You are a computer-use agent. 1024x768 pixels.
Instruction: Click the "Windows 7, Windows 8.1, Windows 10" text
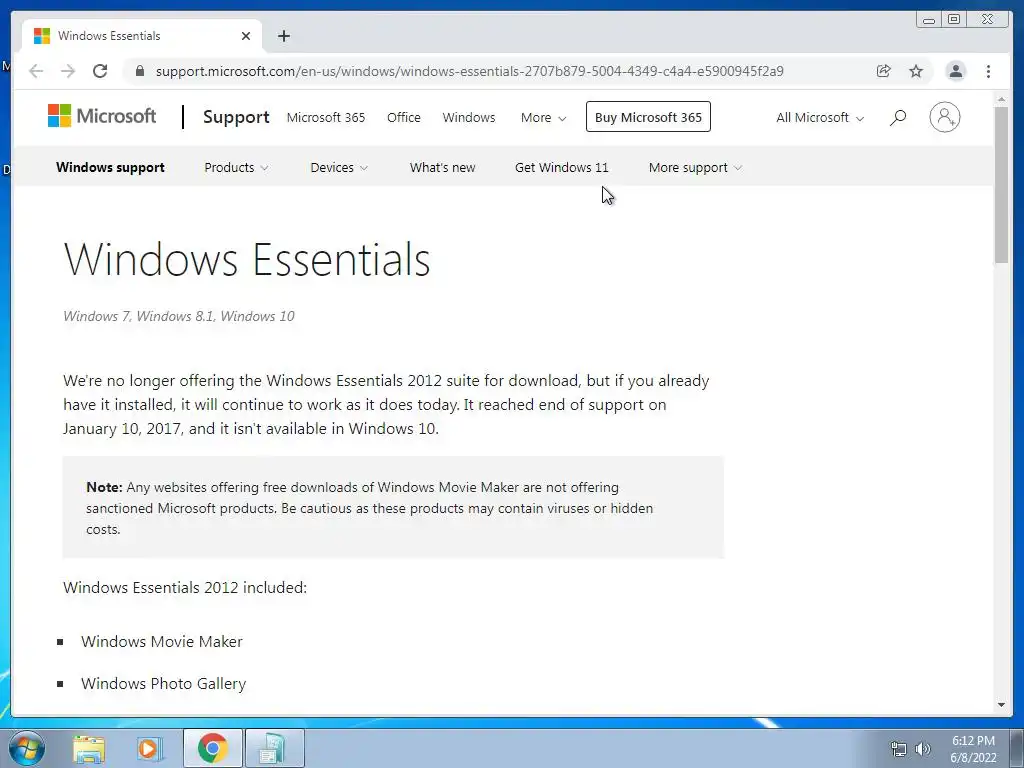(179, 316)
